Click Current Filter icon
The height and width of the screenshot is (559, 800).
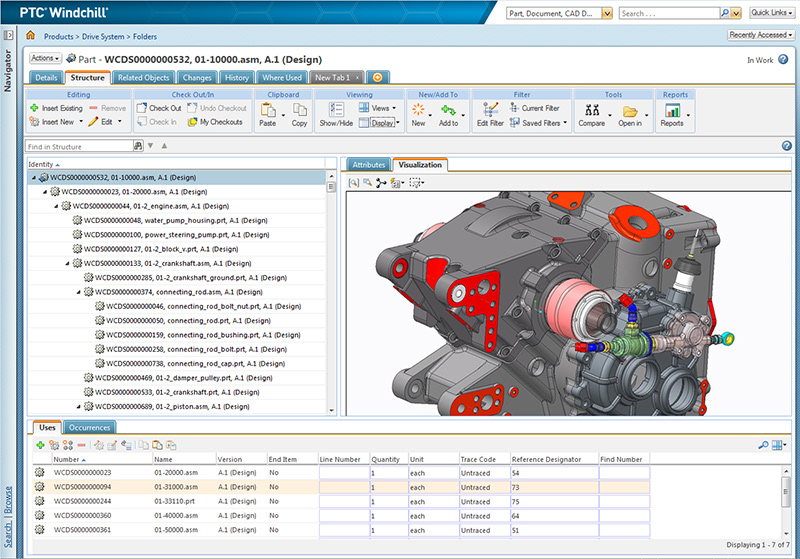[514, 108]
